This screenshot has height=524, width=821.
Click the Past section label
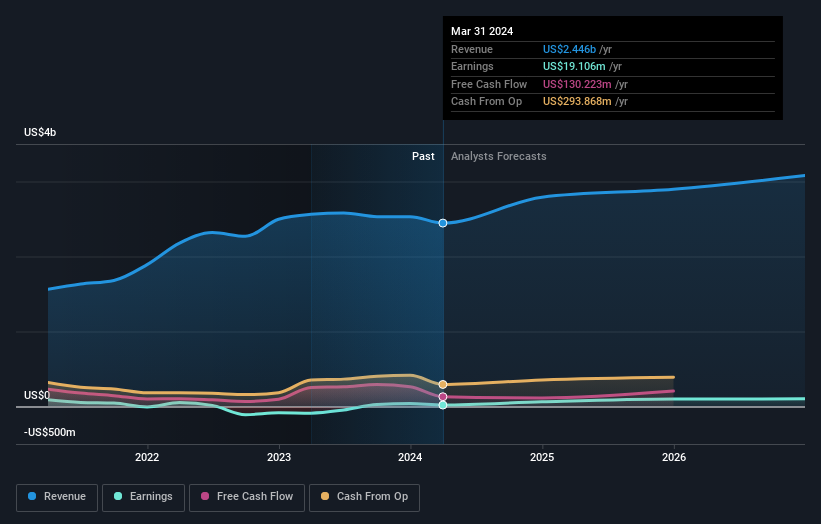pos(423,157)
